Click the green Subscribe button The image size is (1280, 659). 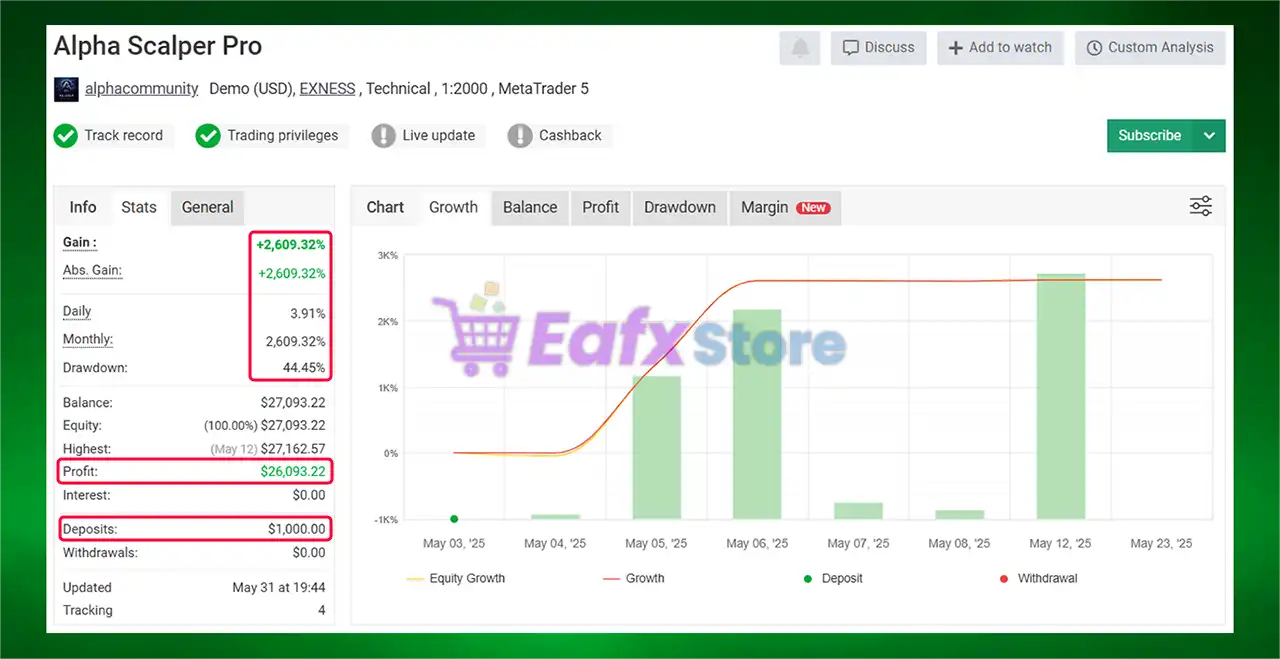click(x=1150, y=136)
